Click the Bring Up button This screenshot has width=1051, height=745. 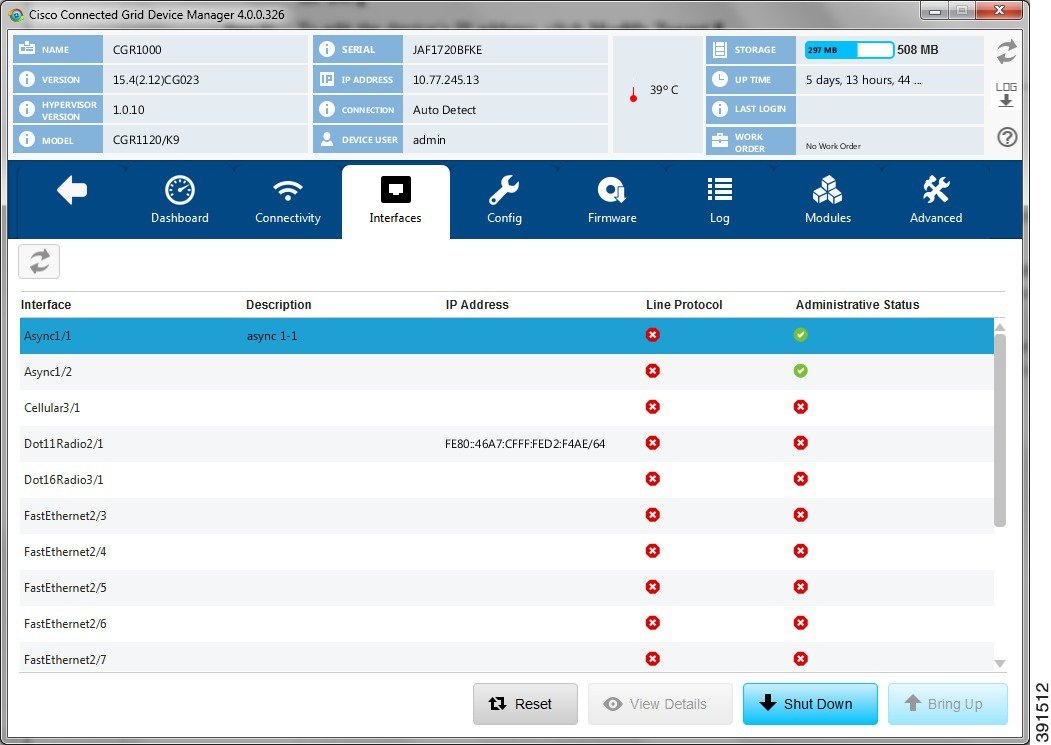tap(947, 704)
